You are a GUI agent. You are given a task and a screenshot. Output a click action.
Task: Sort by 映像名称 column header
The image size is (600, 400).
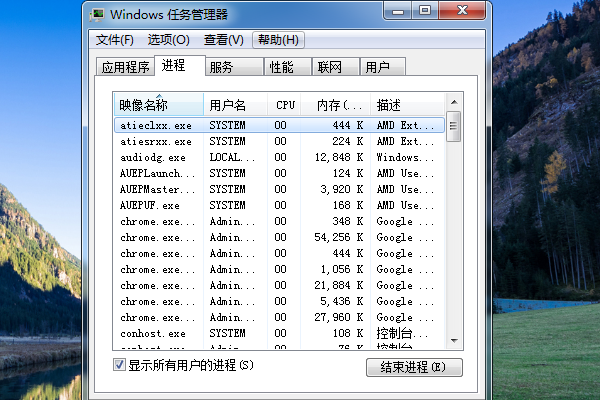[x=159, y=104]
